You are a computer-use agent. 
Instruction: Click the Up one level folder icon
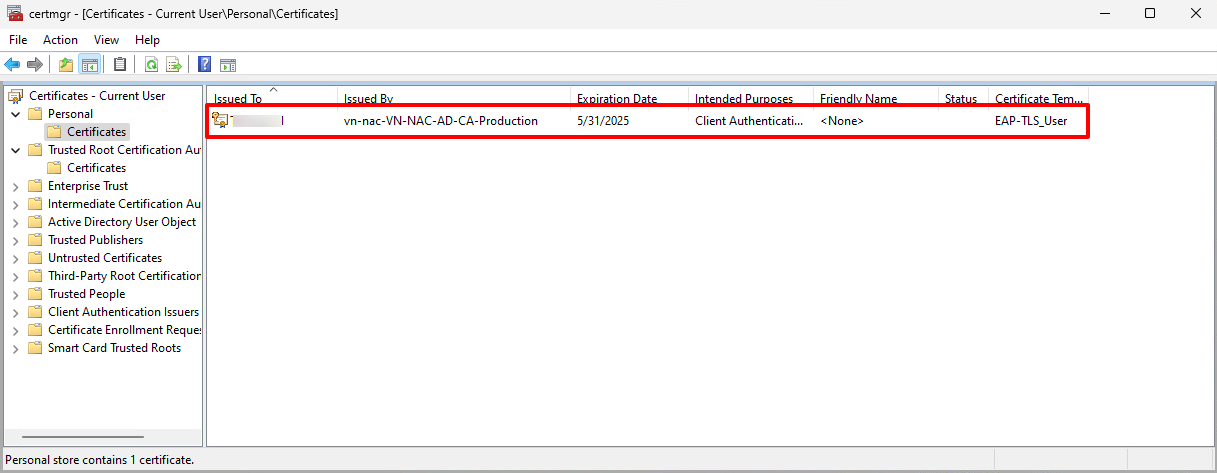pos(66,65)
